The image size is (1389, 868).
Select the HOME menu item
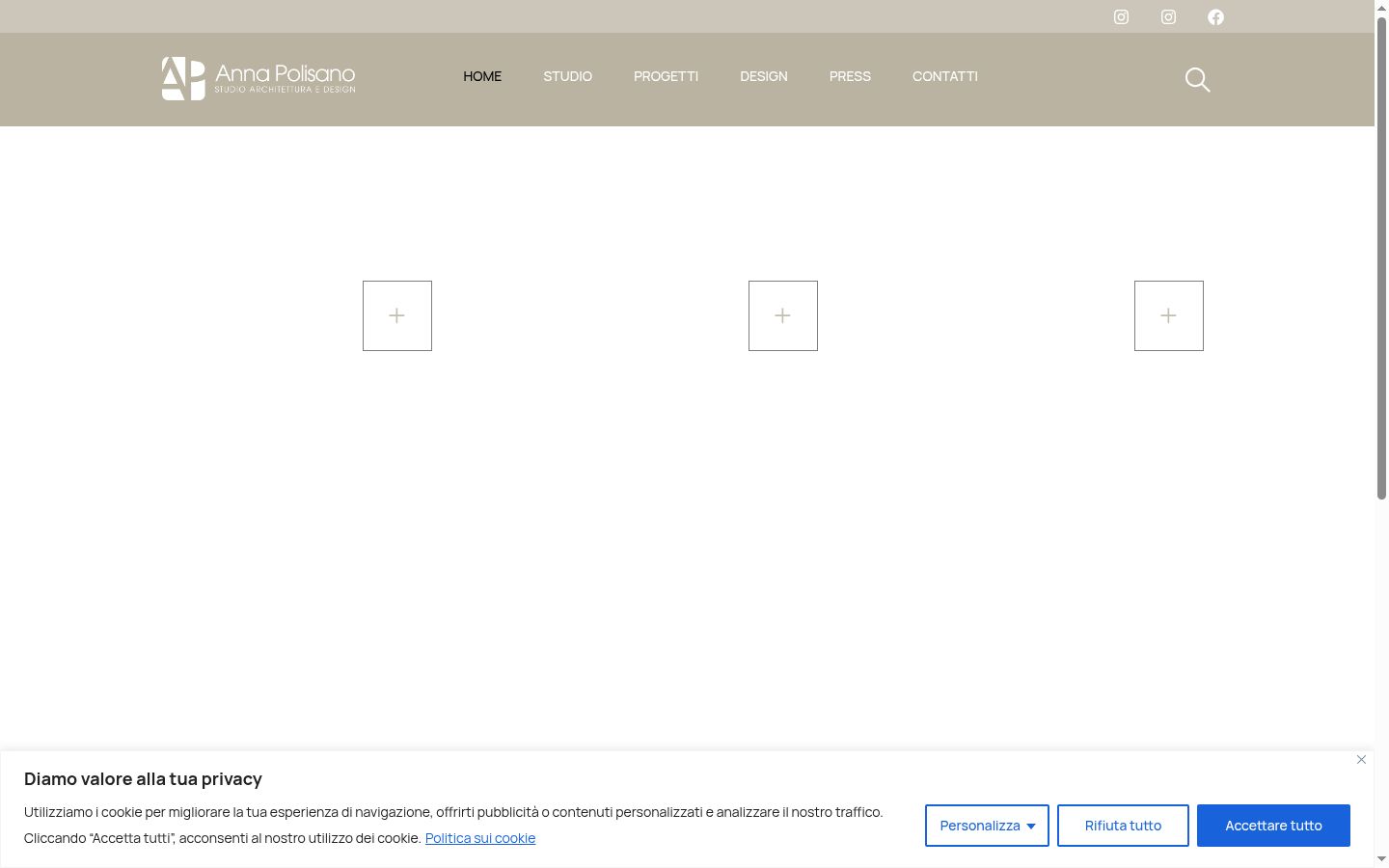click(482, 76)
